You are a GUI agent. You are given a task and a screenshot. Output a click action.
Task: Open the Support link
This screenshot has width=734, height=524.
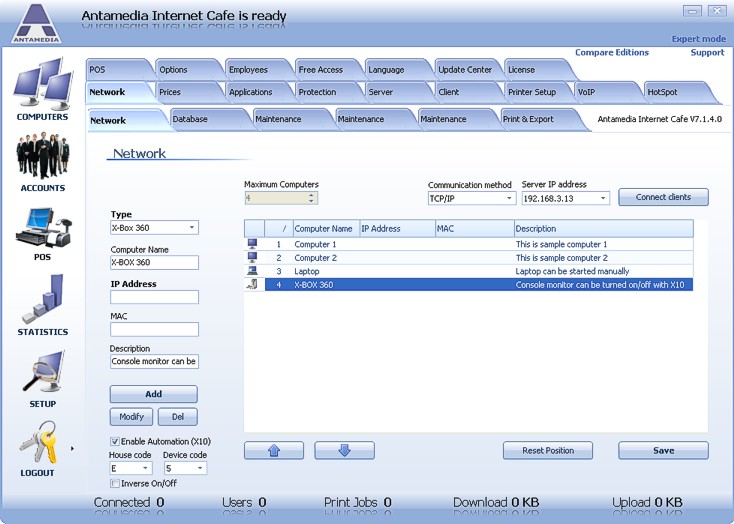coord(707,52)
